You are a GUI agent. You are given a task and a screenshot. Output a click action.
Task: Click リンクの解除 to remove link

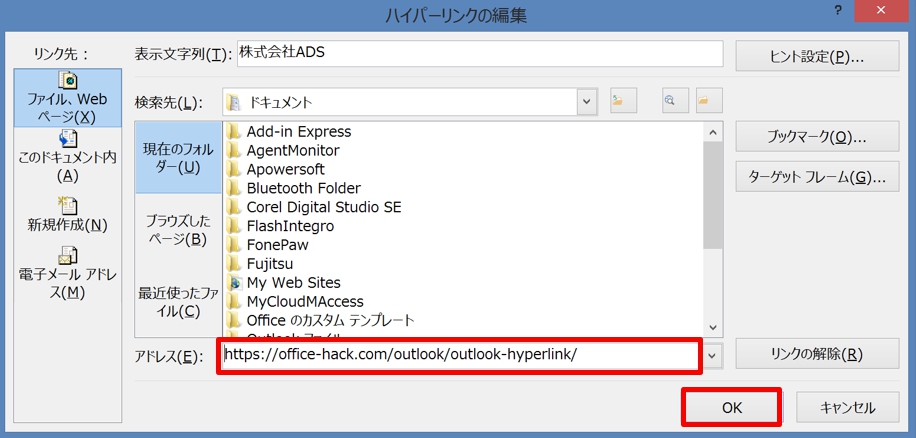coord(817,353)
